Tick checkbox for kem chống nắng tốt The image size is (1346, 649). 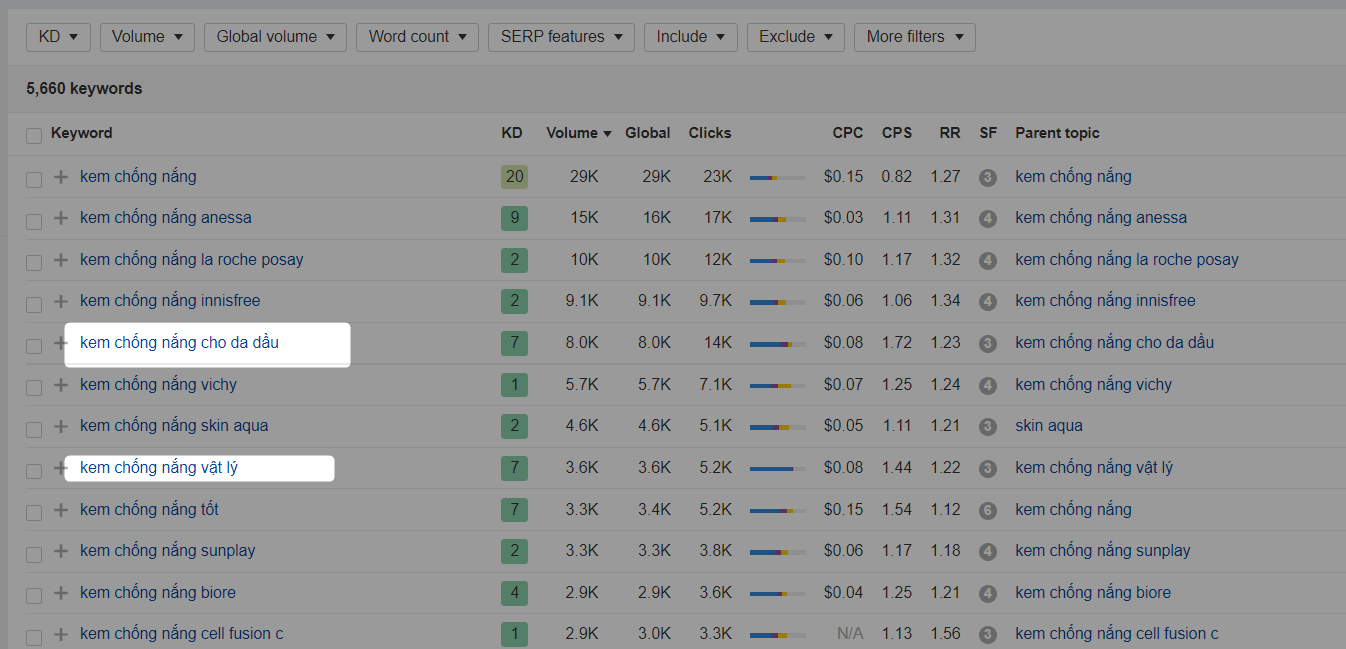34,512
